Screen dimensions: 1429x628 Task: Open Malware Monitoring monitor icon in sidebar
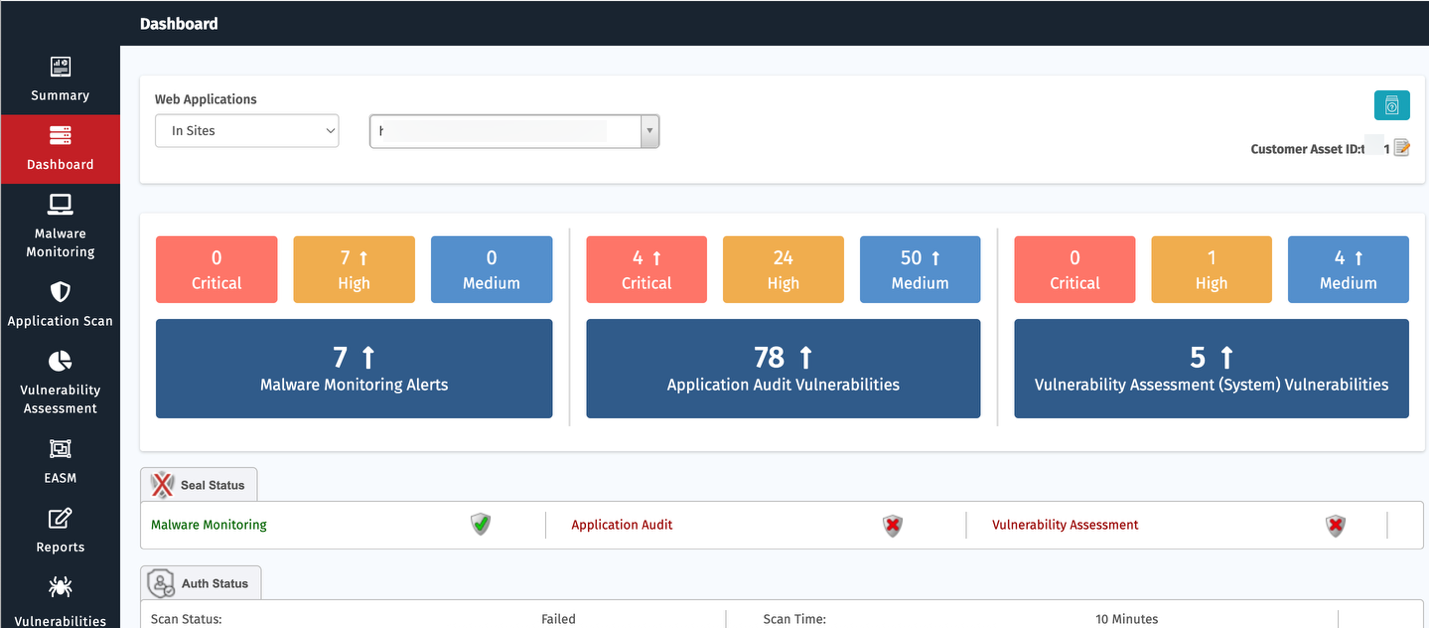(x=60, y=205)
